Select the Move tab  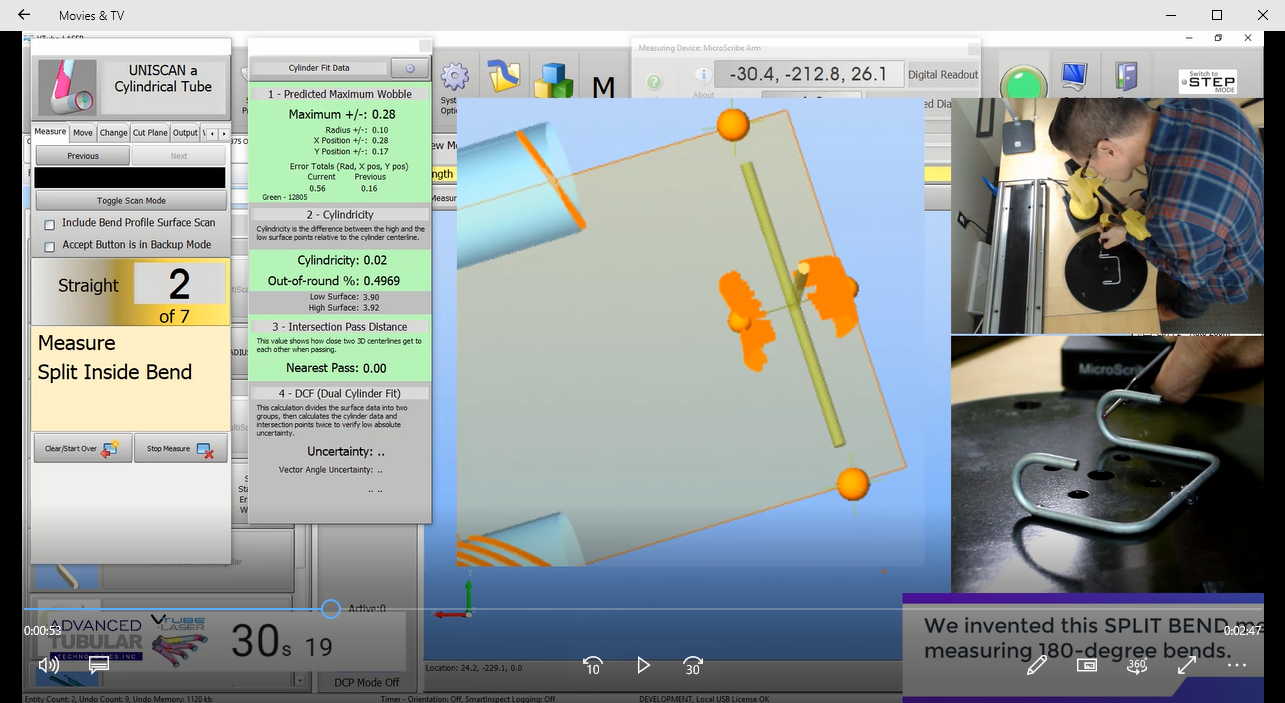(x=83, y=133)
